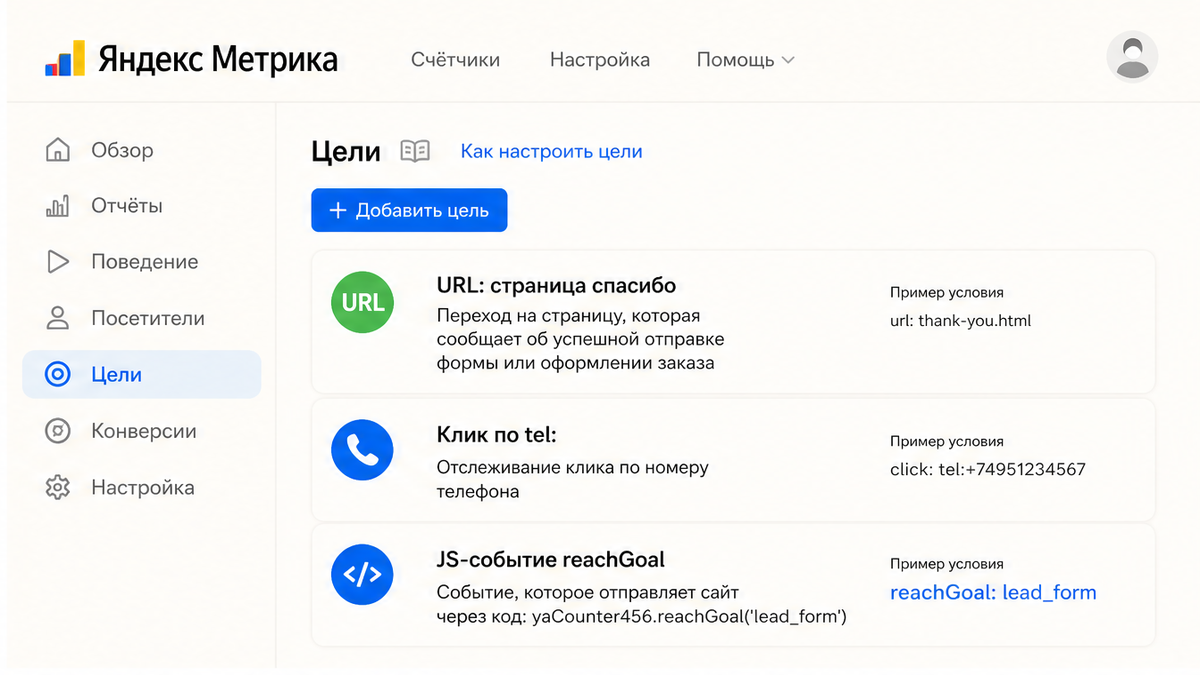Open sidebar Настройка section
Viewport: 1200px width, 675px height.
point(141,488)
